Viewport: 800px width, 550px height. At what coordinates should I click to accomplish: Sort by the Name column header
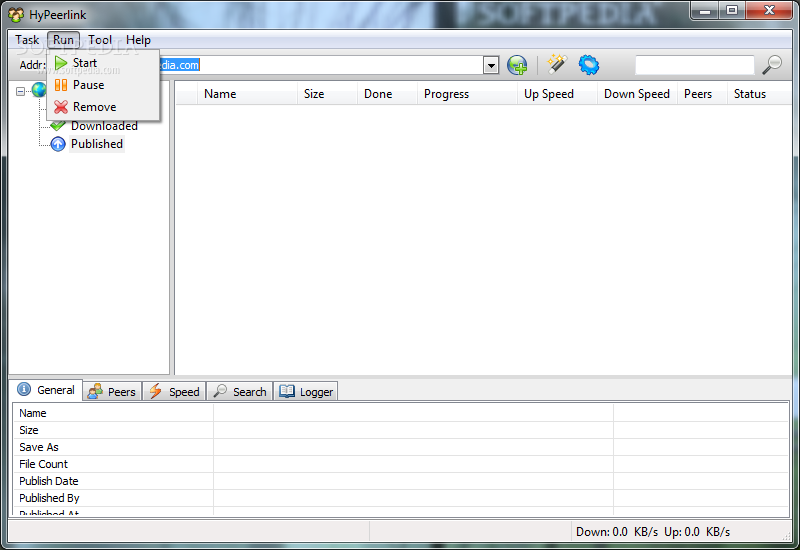pyautogui.click(x=247, y=94)
